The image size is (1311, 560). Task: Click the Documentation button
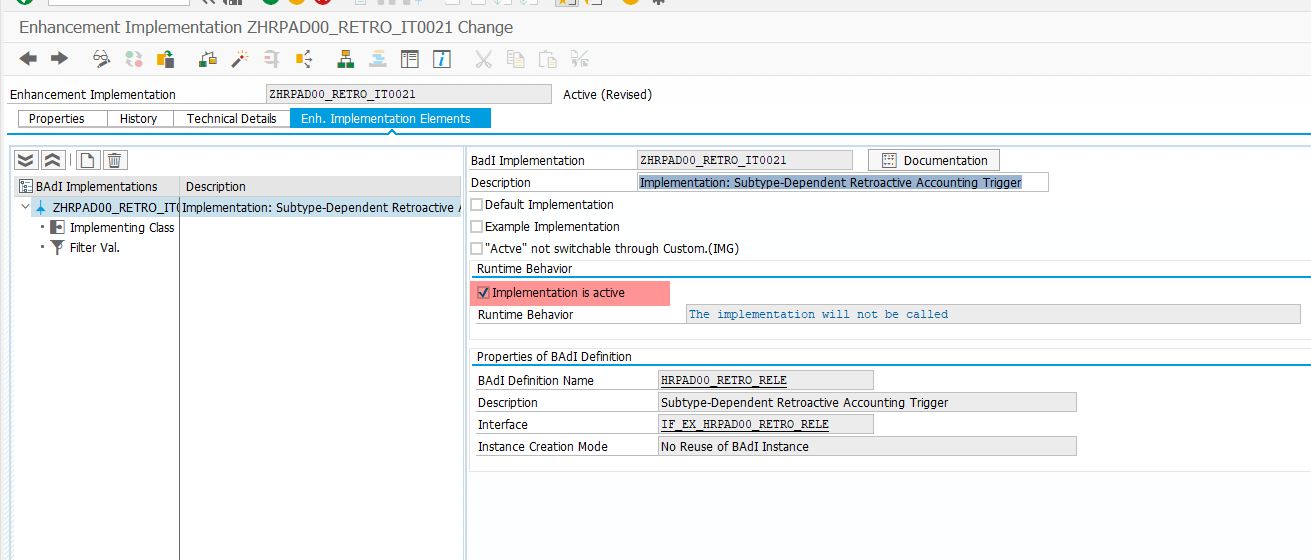click(934, 160)
